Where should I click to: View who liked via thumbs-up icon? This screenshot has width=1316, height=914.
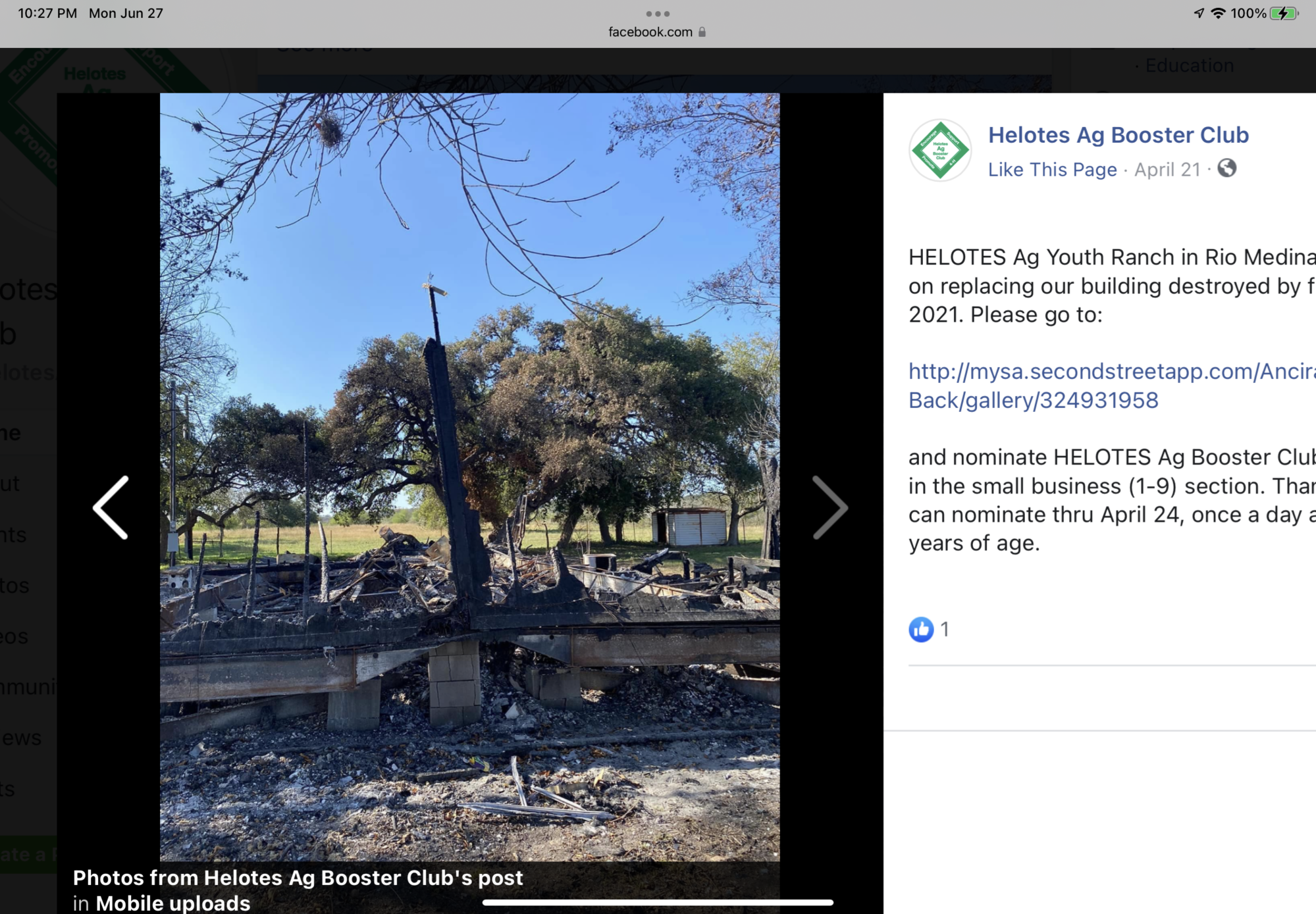coord(921,629)
